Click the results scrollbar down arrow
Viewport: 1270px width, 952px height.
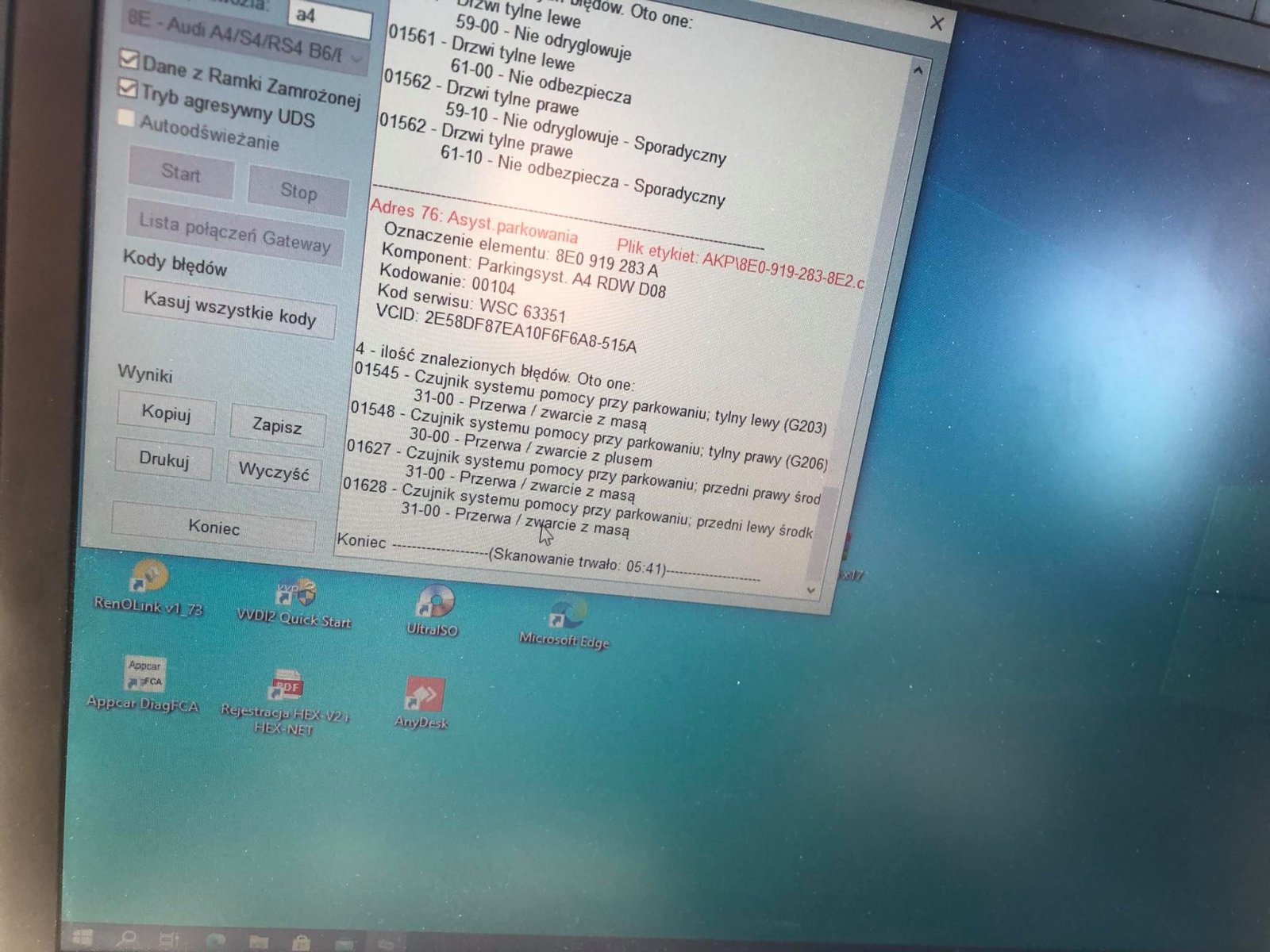coord(810,589)
